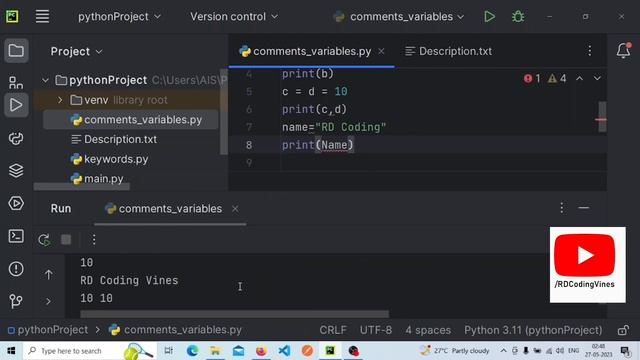The width and height of the screenshot is (640, 360).
Task: Click the expand chevron in Run console gutter
Action: pos(49,302)
